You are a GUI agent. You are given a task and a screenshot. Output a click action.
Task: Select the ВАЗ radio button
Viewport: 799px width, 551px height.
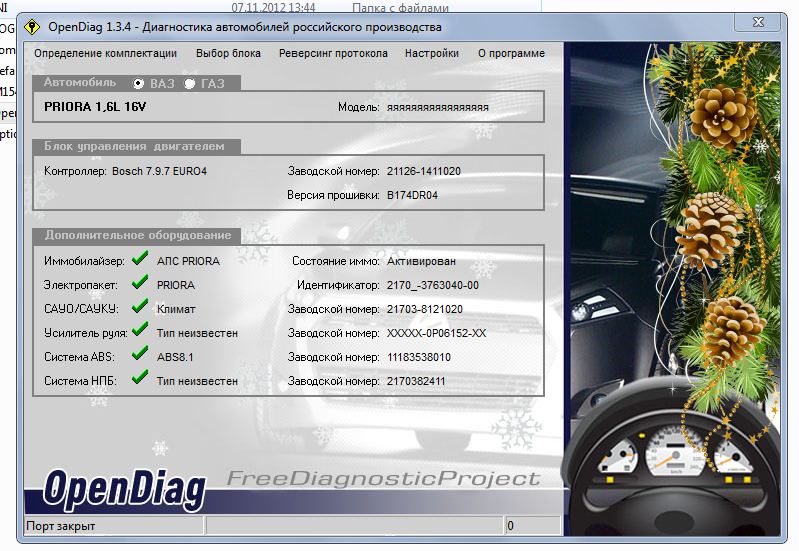[x=138, y=84]
